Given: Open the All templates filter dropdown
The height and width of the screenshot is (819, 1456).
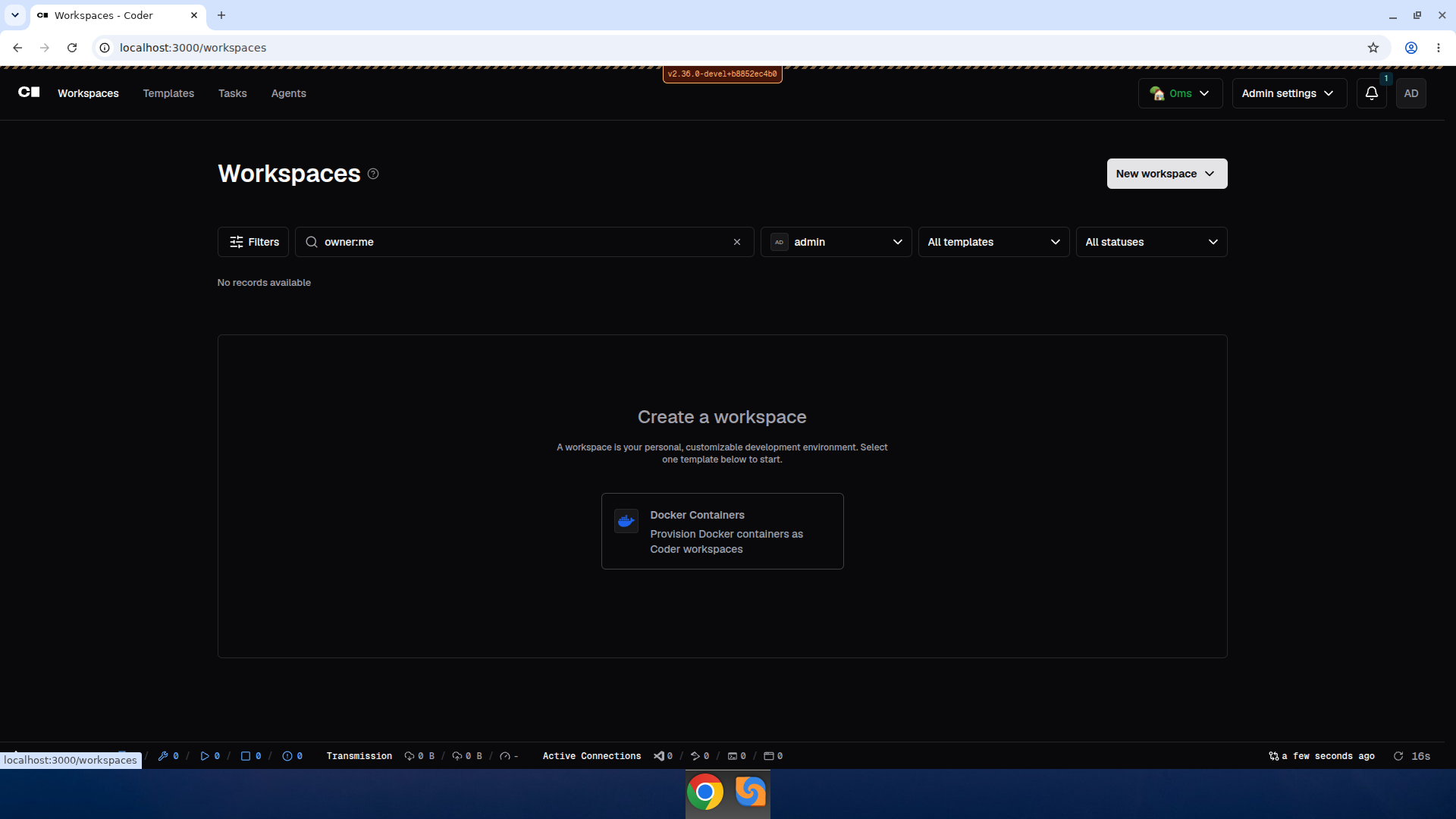Looking at the screenshot, I should [994, 242].
